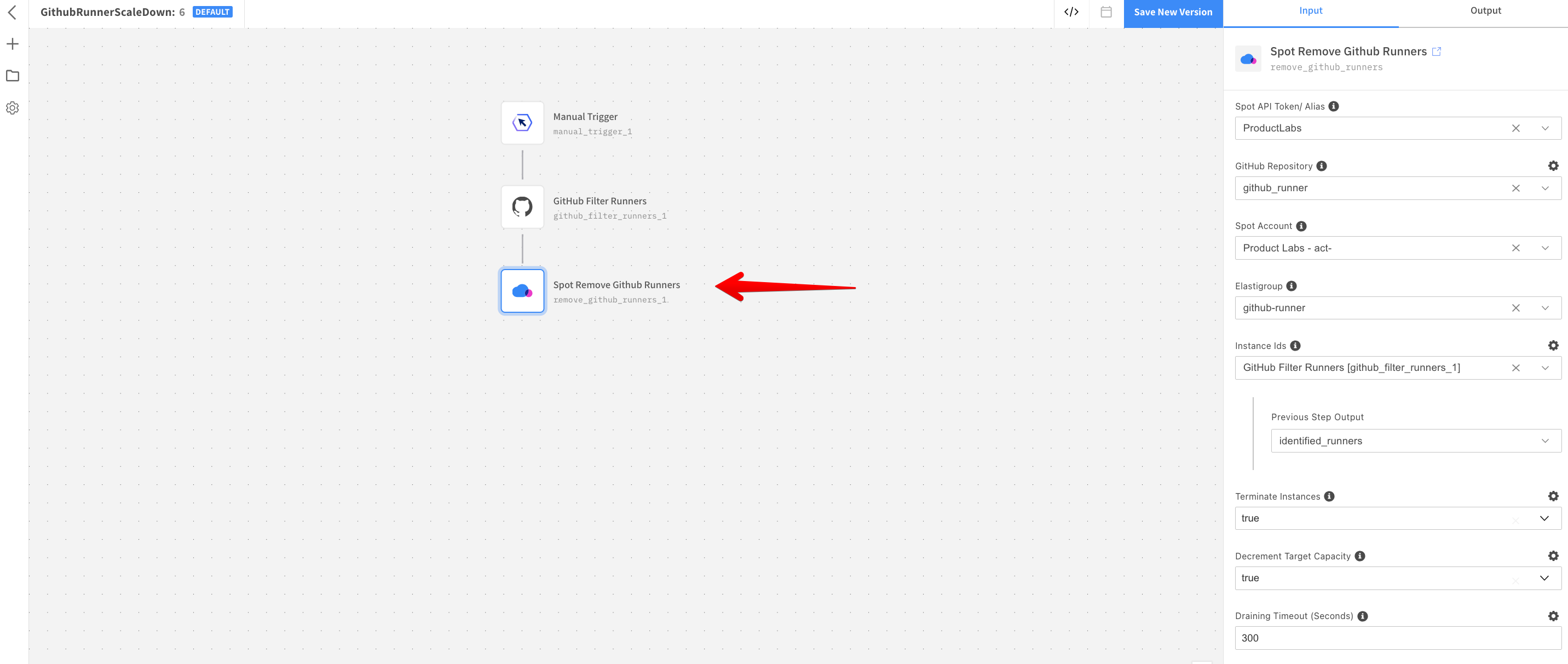The height and width of the screenshot is (664, 1568).
Task: Click Save New Version button
Action: pos(1173,12)
